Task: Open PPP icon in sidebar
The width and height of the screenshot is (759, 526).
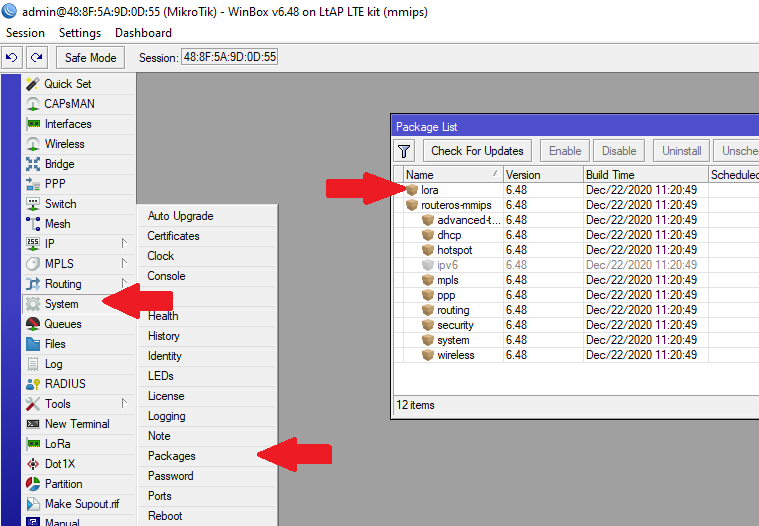Action: click(x=32, y=184)
